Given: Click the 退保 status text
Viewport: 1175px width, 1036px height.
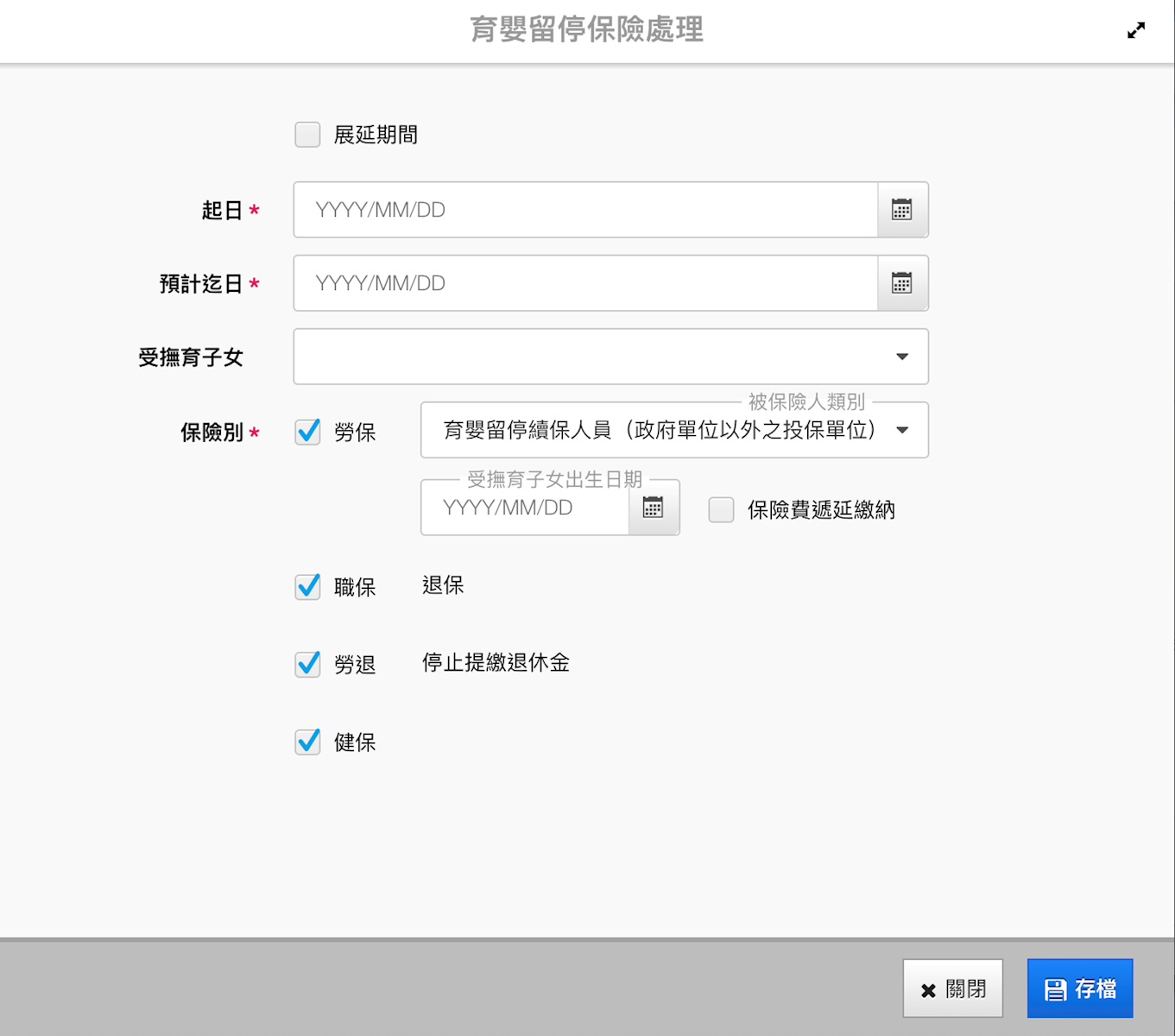Looking at the screenshot, I should click(443, 585).
